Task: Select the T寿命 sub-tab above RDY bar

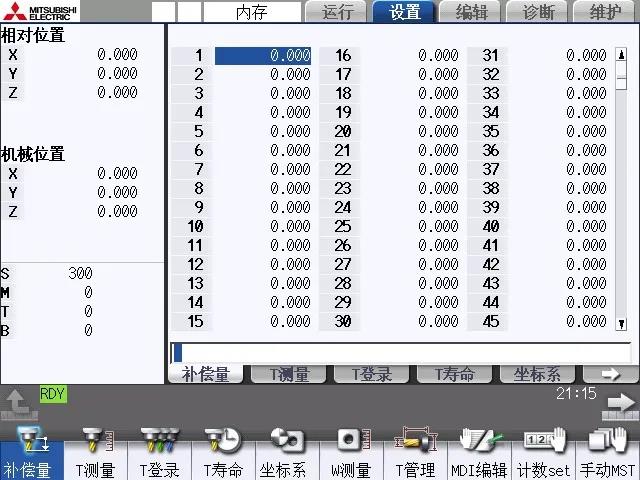Action: pos(454,374)
